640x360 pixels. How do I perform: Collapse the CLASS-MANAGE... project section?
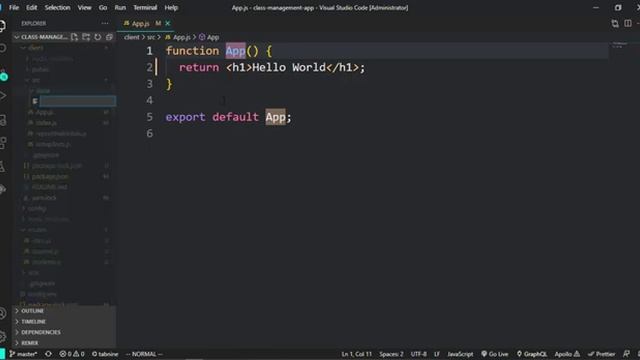pyautogui.click(x=41, y=37)
